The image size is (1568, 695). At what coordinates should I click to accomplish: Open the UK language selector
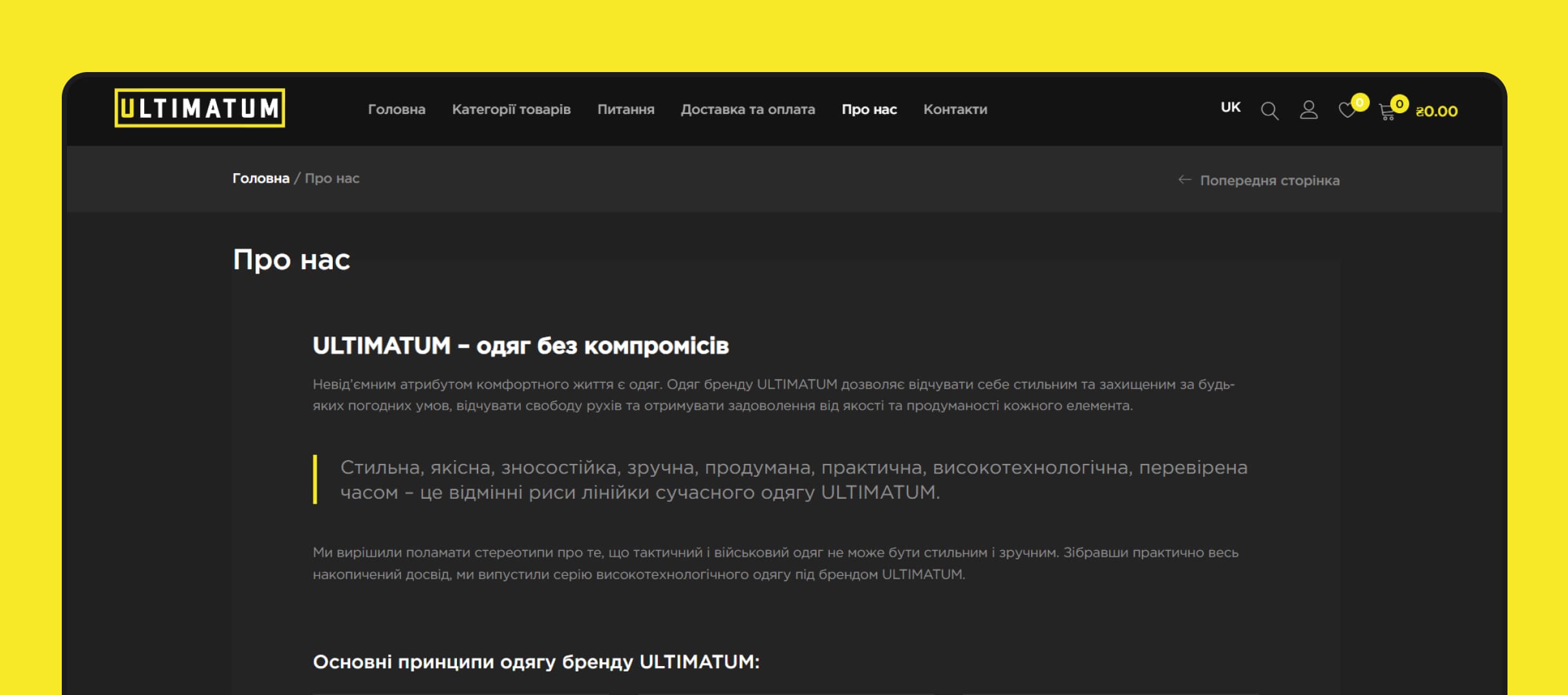point(1230,107)
